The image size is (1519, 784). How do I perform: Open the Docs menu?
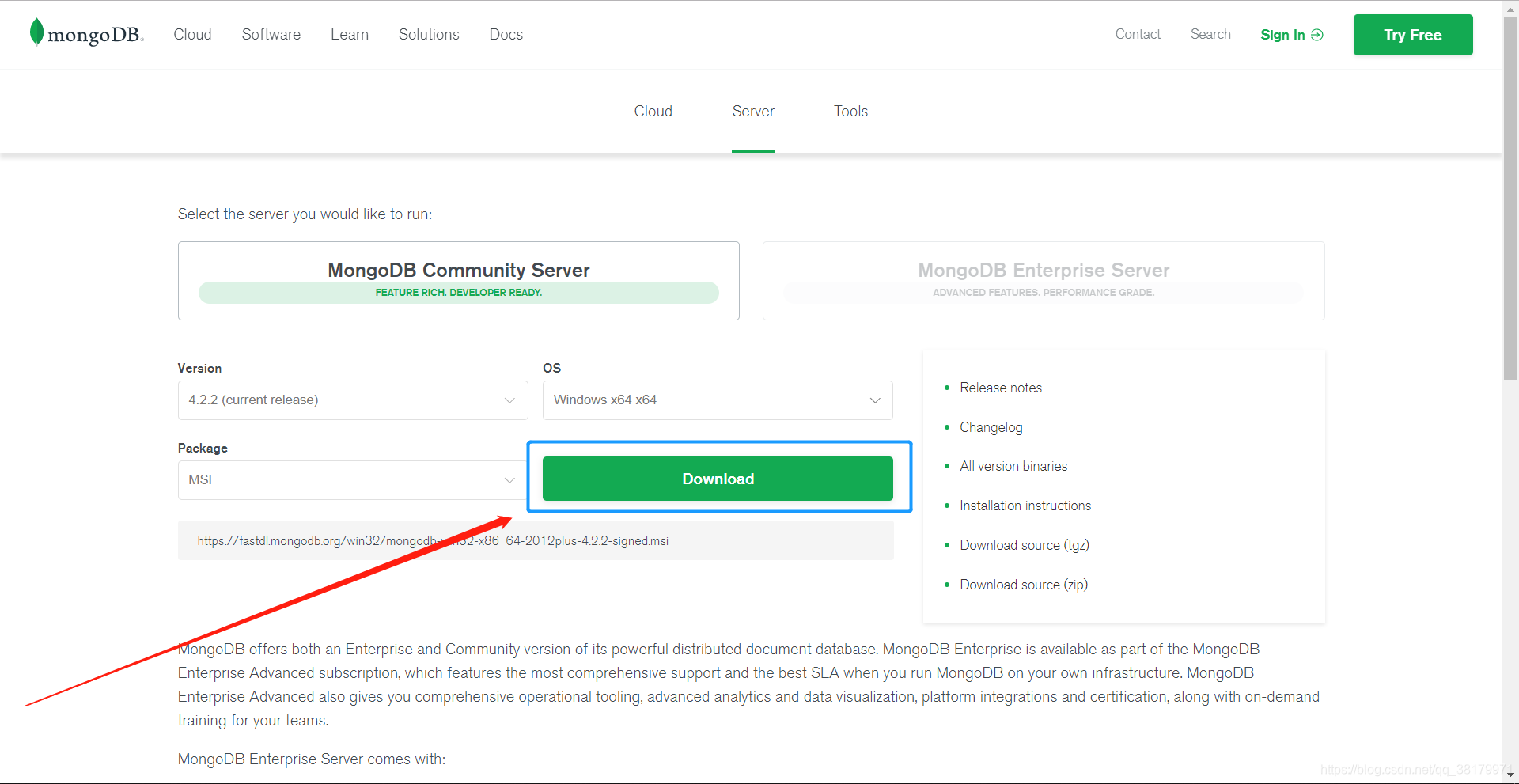506,34
